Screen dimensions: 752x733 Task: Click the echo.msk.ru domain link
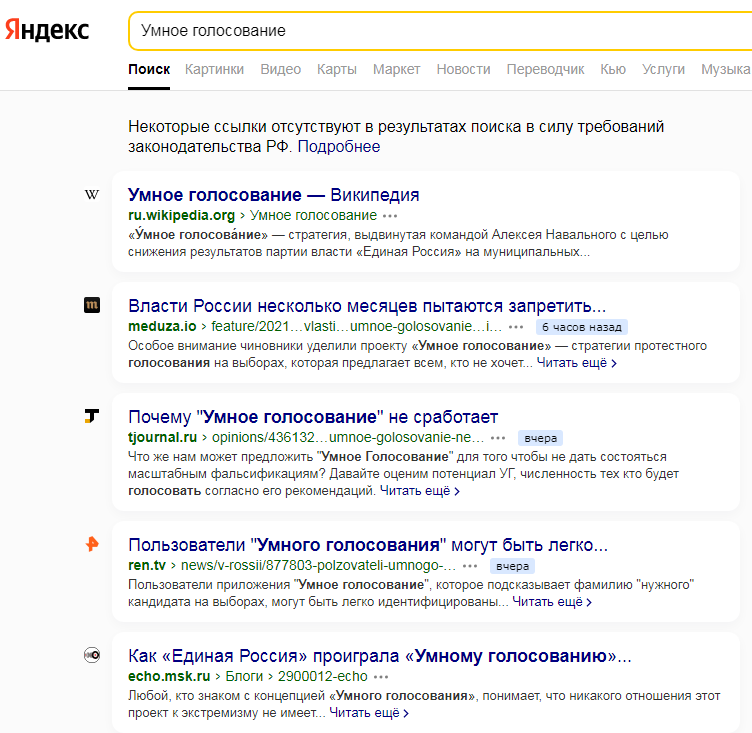coord(169,676)
